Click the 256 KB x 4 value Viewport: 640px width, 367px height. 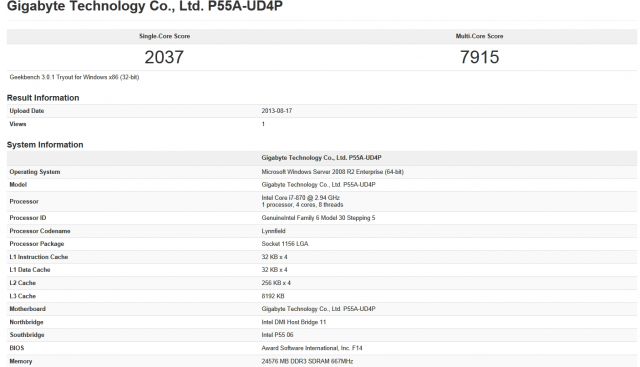[x=276, y=282]
